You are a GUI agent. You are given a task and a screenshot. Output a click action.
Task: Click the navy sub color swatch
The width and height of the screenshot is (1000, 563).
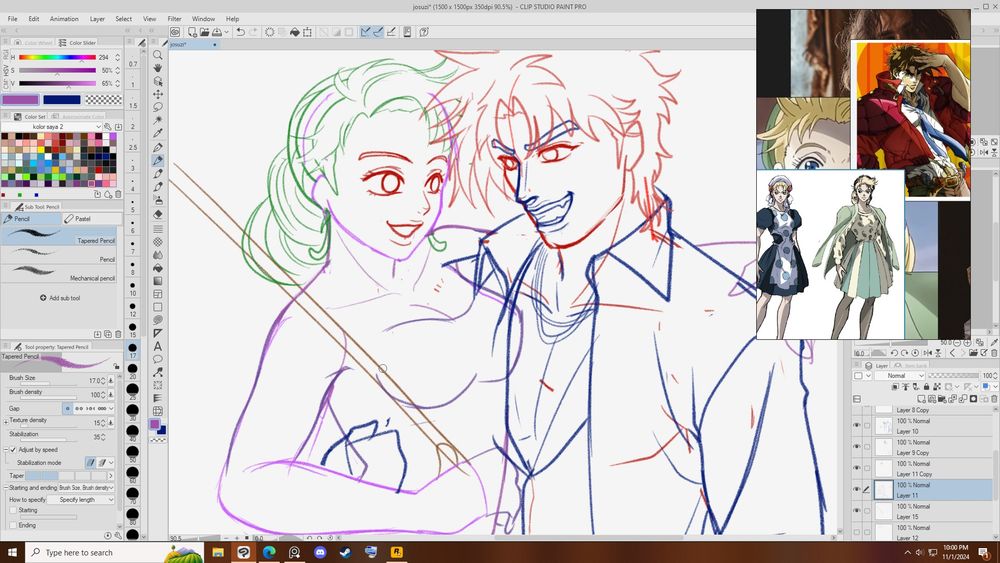tap(62, 99)
